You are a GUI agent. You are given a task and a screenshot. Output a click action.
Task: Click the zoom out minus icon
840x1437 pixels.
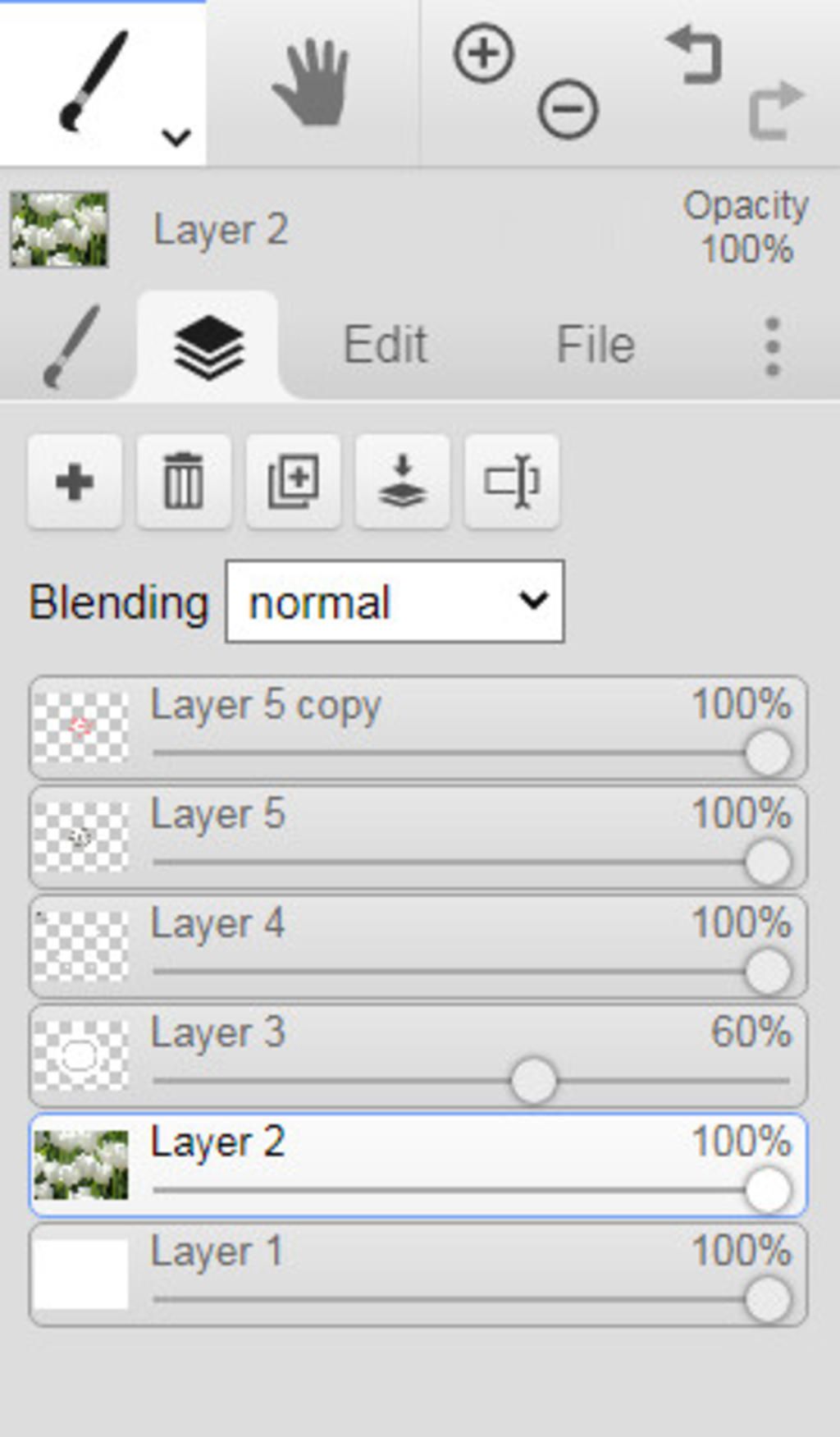pyautogui.click(x=568, y=108)
